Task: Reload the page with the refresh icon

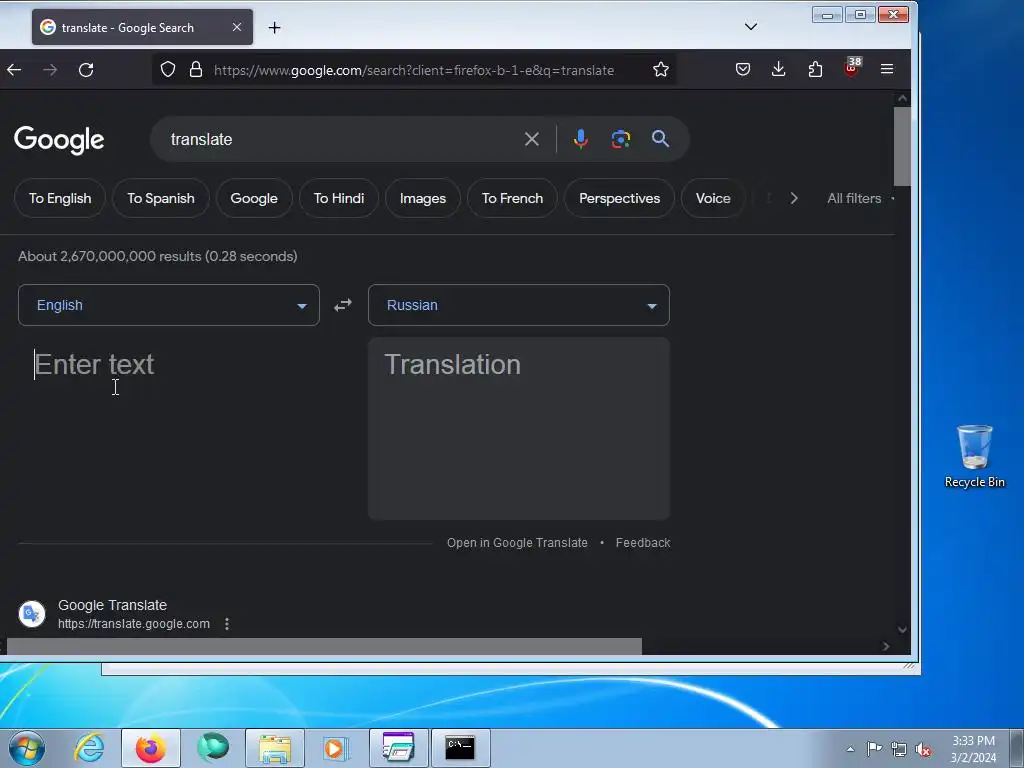Action: [86, 69]
